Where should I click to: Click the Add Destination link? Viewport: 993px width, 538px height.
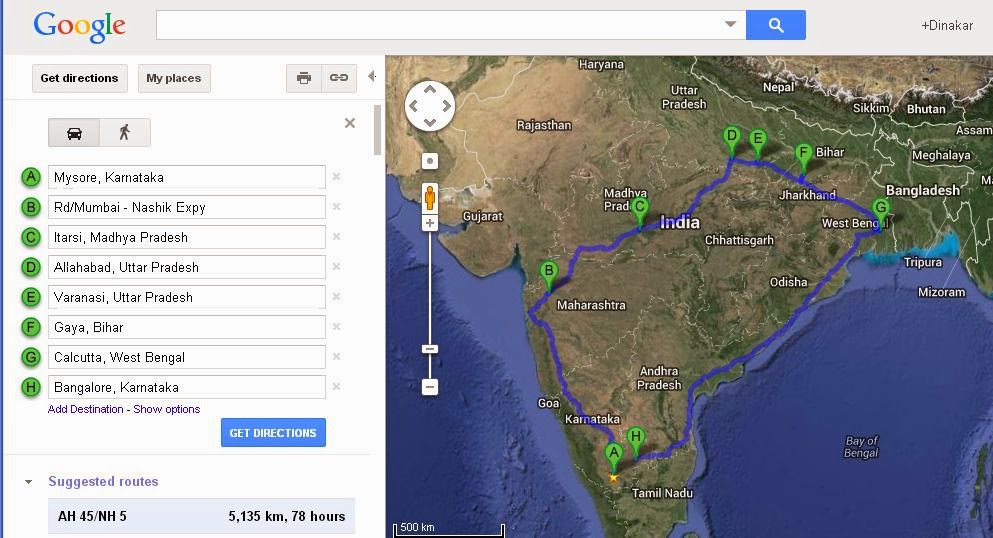click(85, 409)
